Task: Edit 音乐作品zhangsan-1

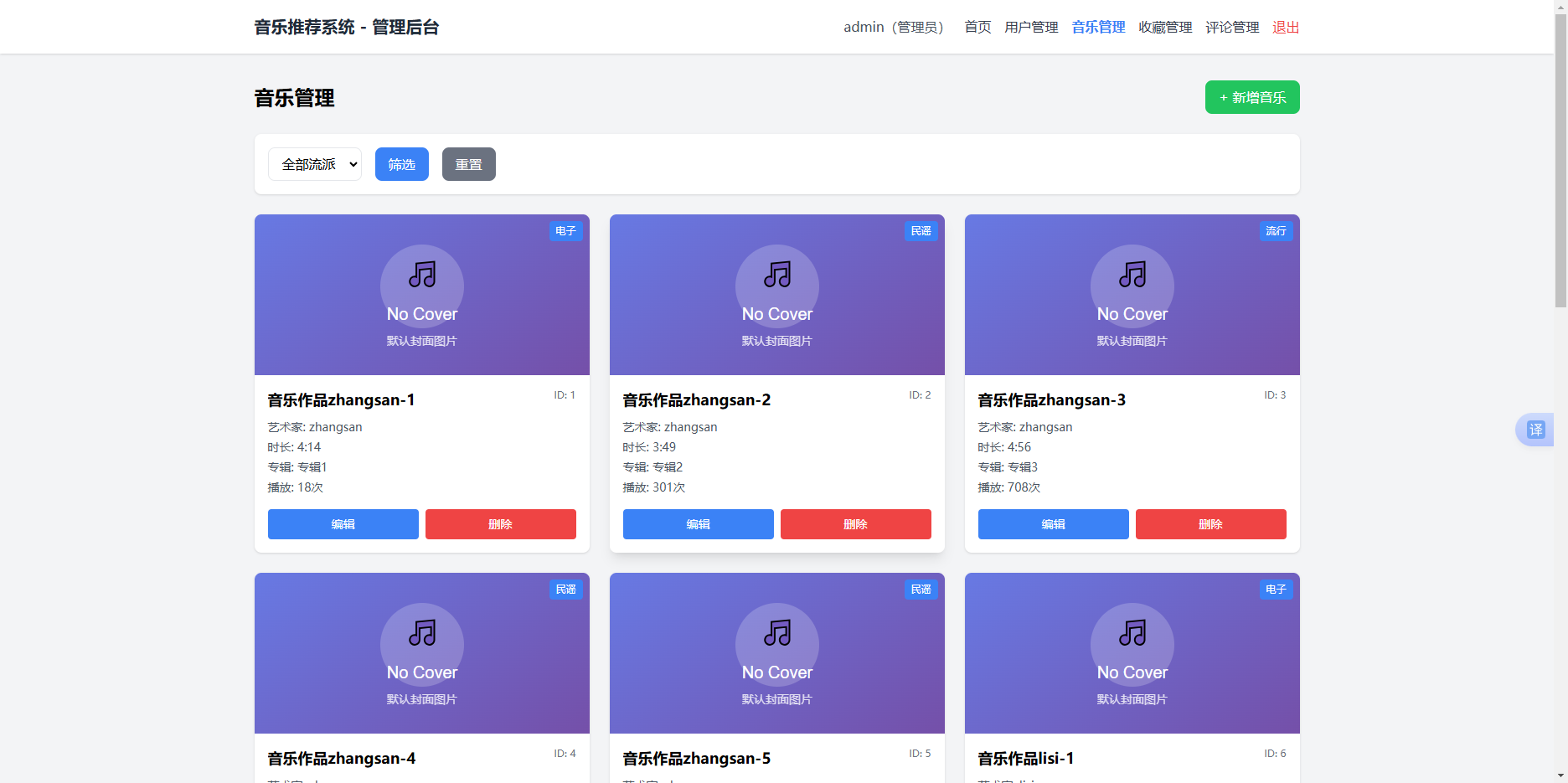Action: click(x=343, y=524)
